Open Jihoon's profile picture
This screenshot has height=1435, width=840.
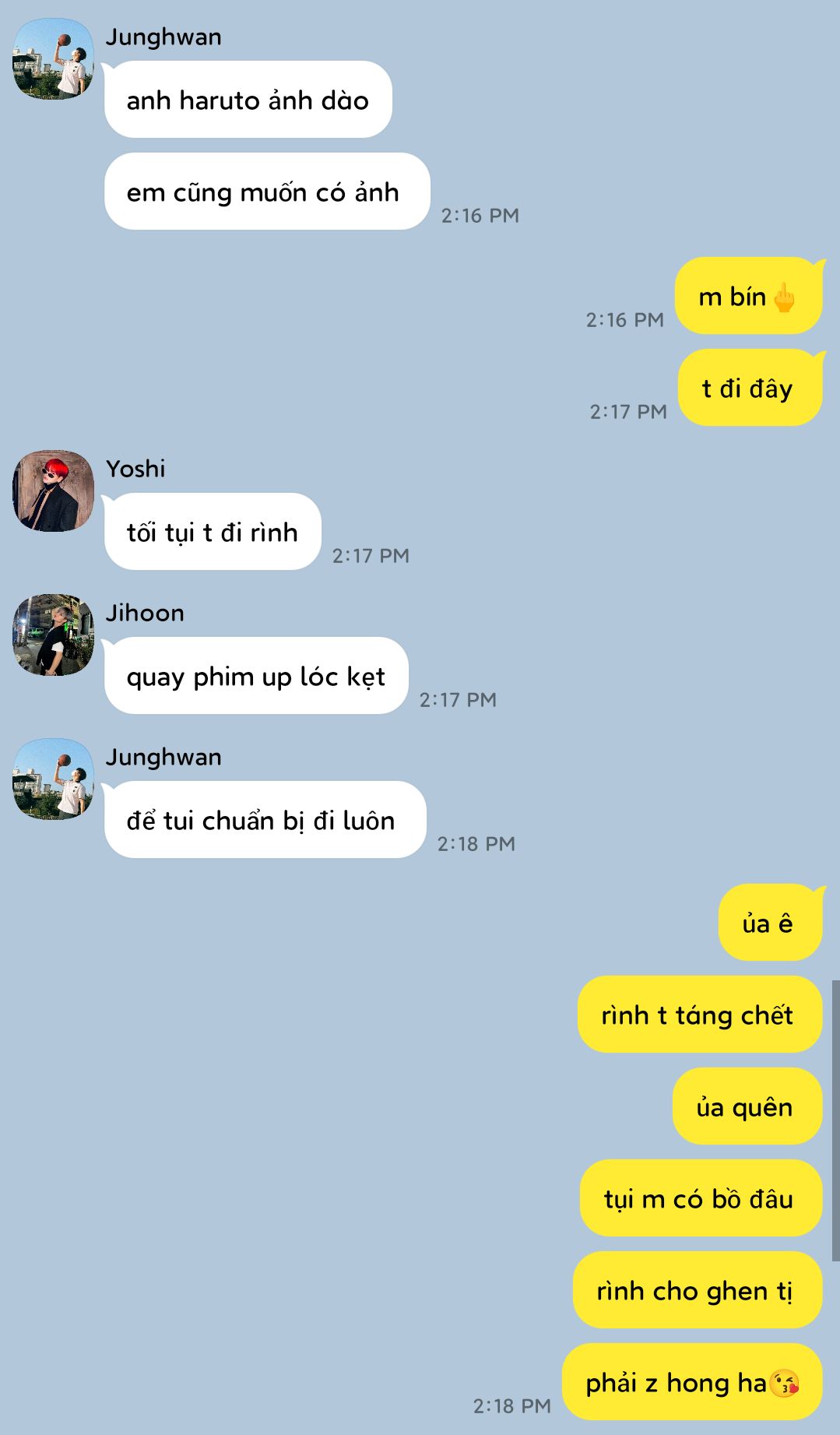pyautogui.click(x=54, y=635)
